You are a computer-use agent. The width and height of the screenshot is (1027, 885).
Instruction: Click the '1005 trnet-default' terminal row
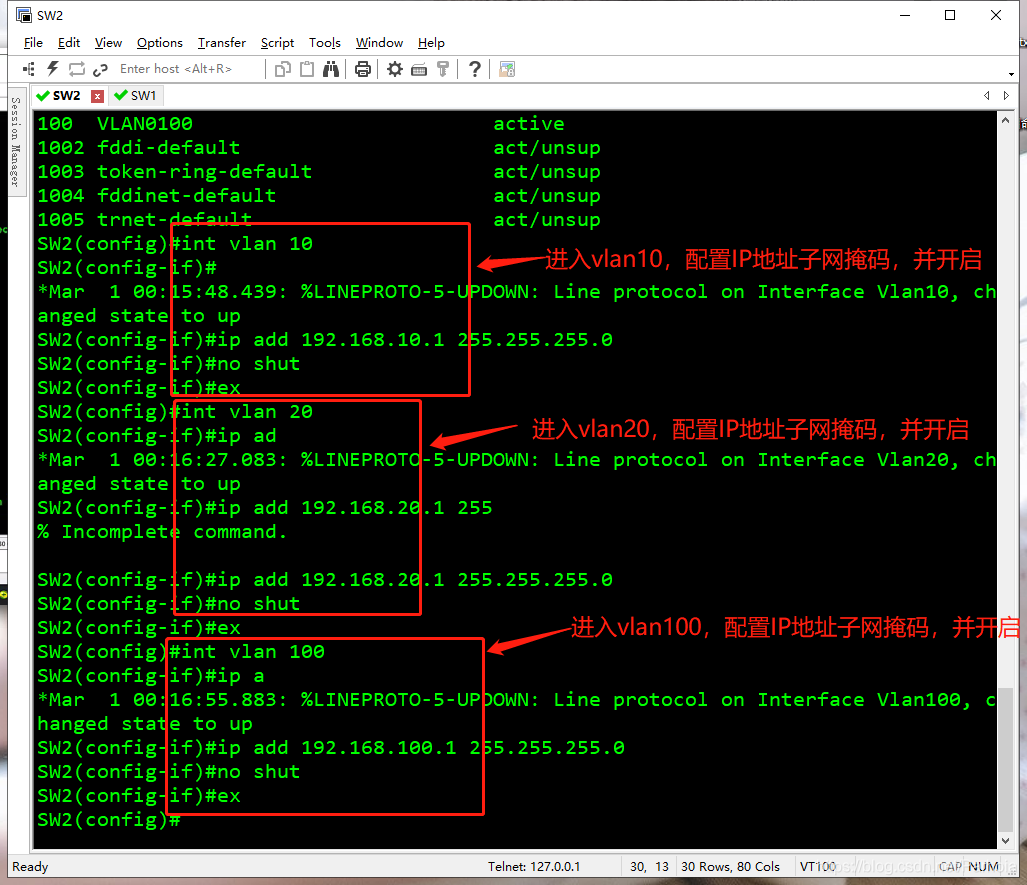[x=319, y=219]
